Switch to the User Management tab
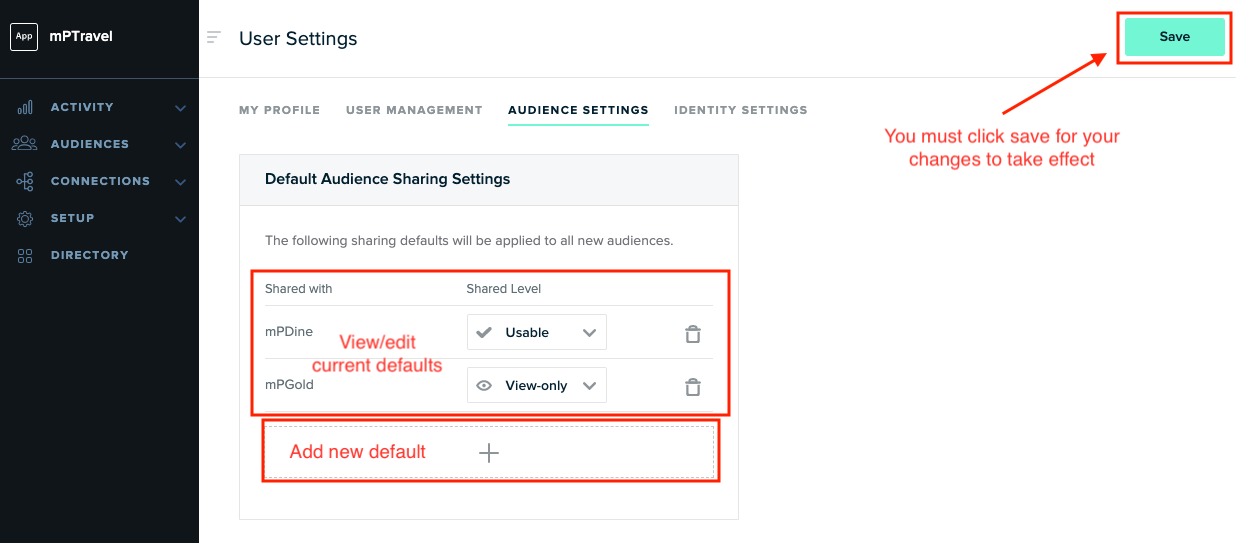1236x543 pixels. 414,110
